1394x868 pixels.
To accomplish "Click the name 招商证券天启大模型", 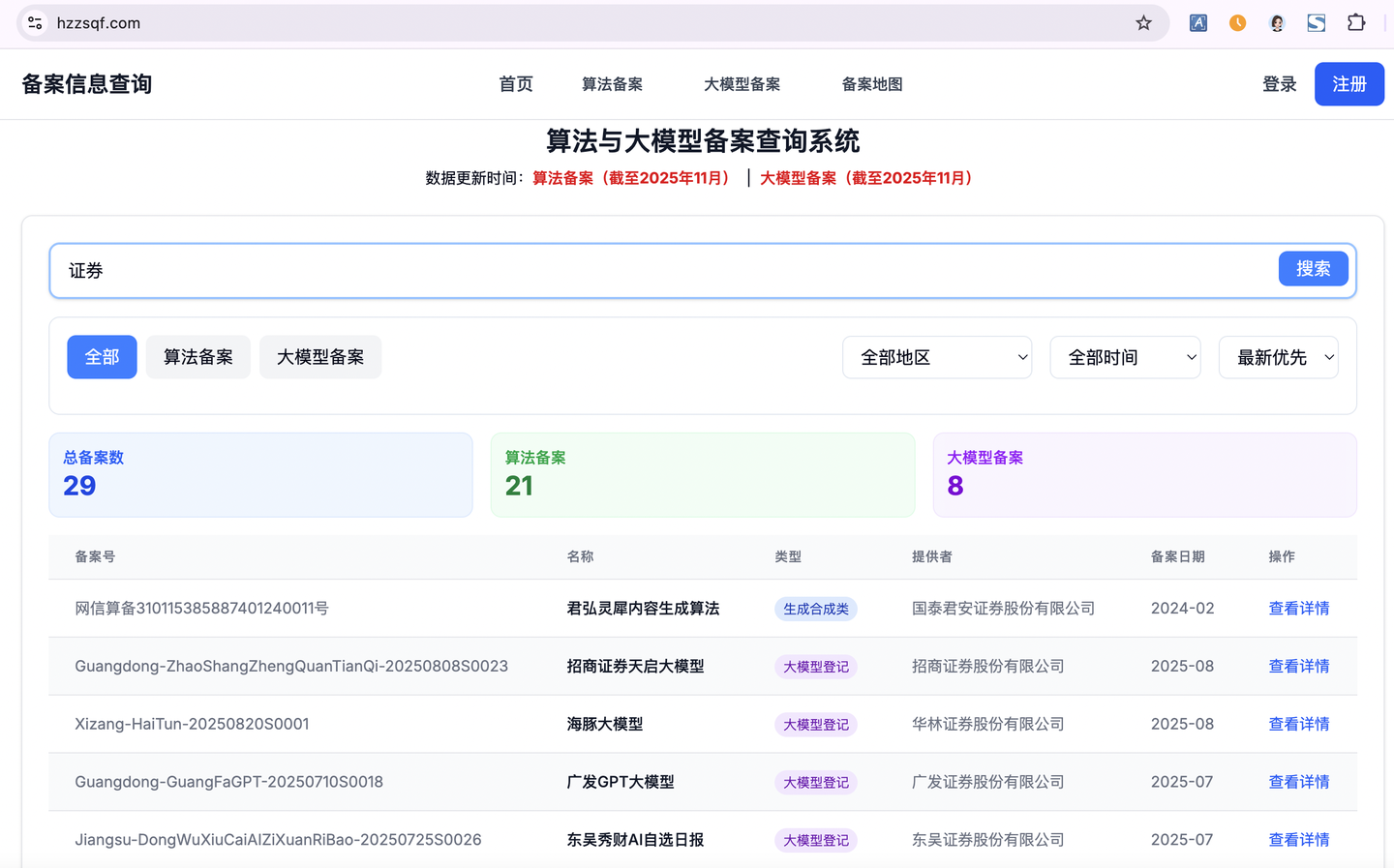I will click(x=635, y=667).
